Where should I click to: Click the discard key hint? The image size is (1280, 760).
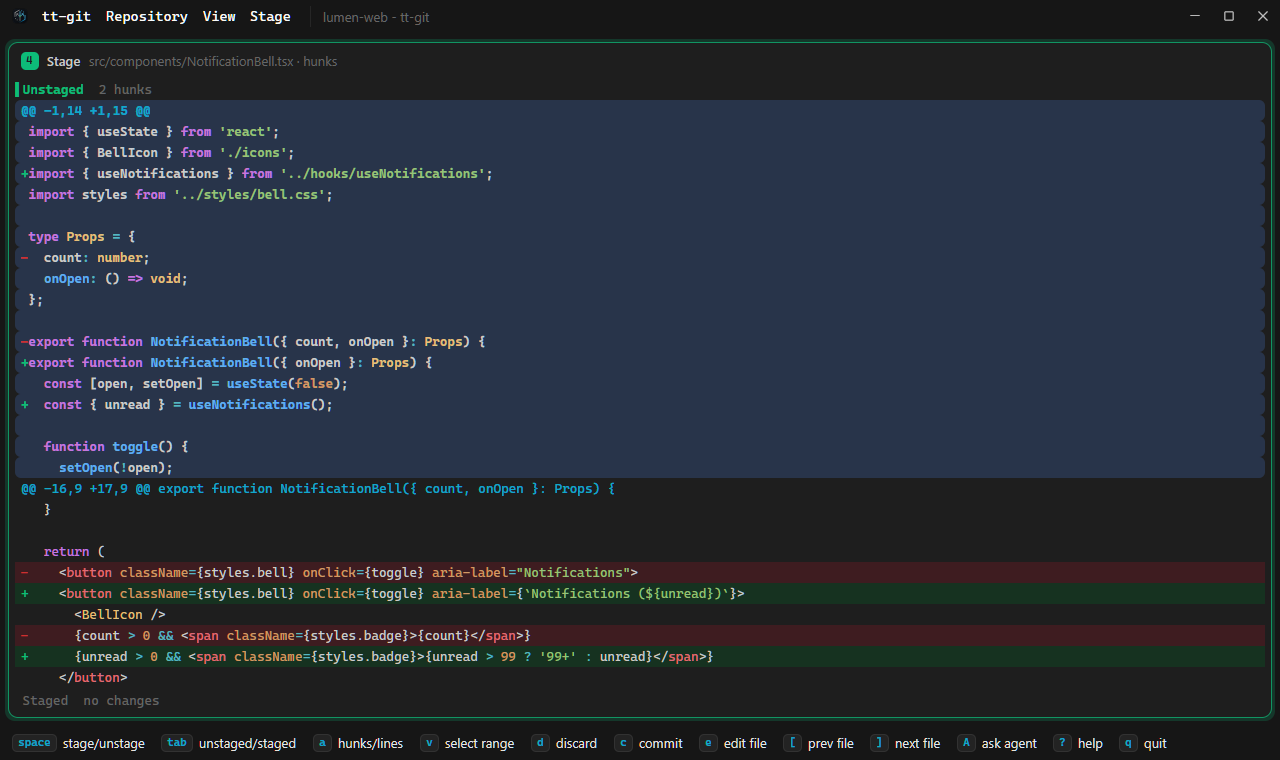pyautogui.click(x=564, y=743)
